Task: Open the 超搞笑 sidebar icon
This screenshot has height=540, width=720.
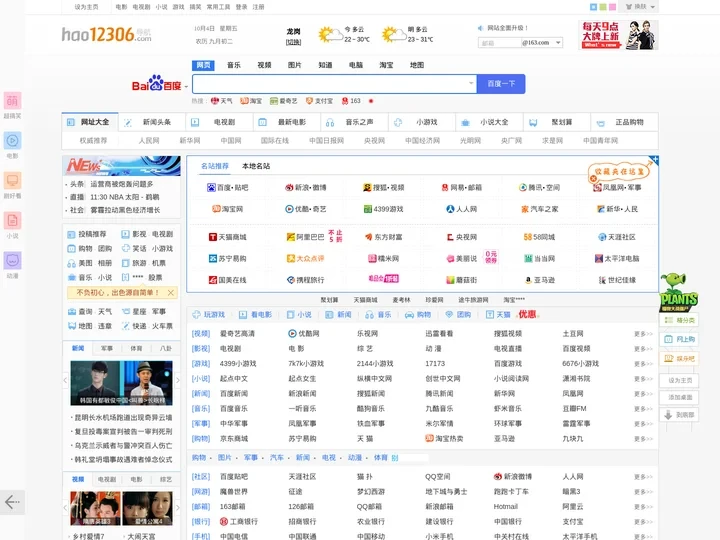Action: pyautogui.click(x=12, y=101)
